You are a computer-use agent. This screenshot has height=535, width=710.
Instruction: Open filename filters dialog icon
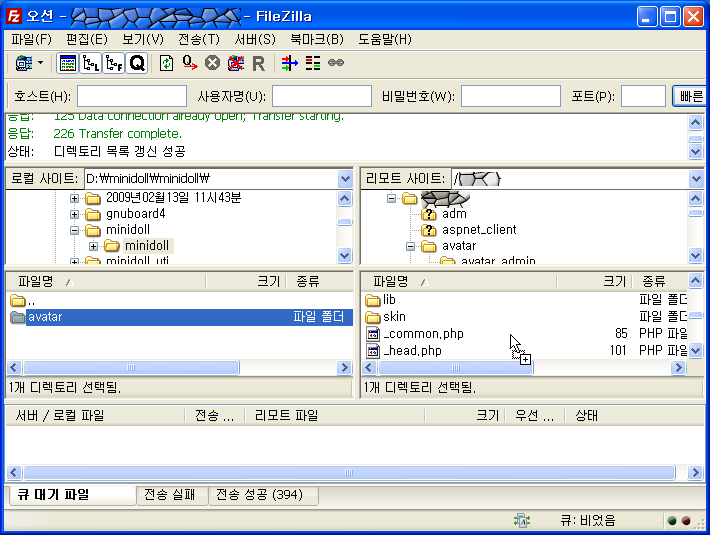tap(290, 63)
